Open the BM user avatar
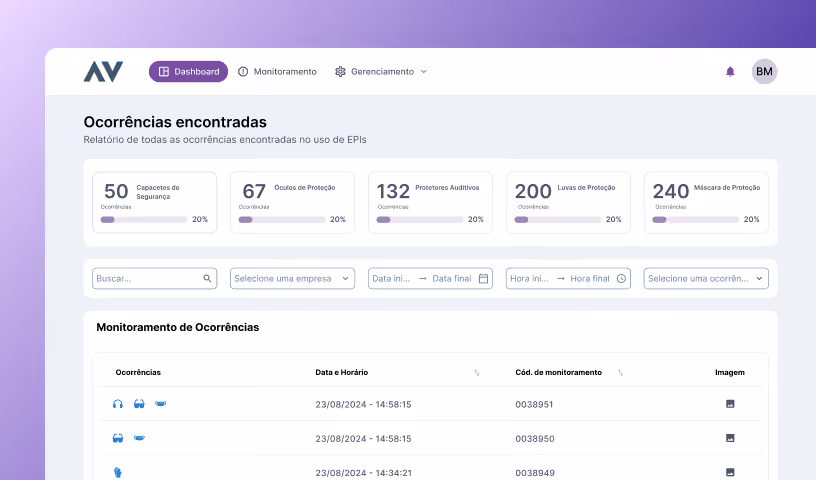The width and height of the screenshot is (816, 480). (x=764, y=71)
